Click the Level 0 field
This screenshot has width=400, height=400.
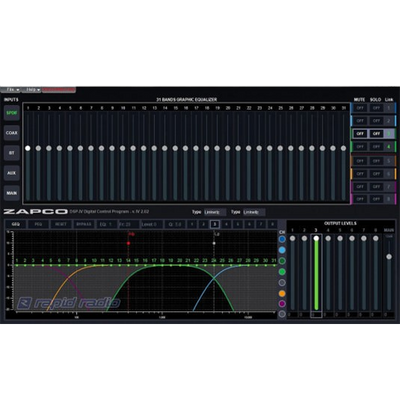tap(152, 224)
